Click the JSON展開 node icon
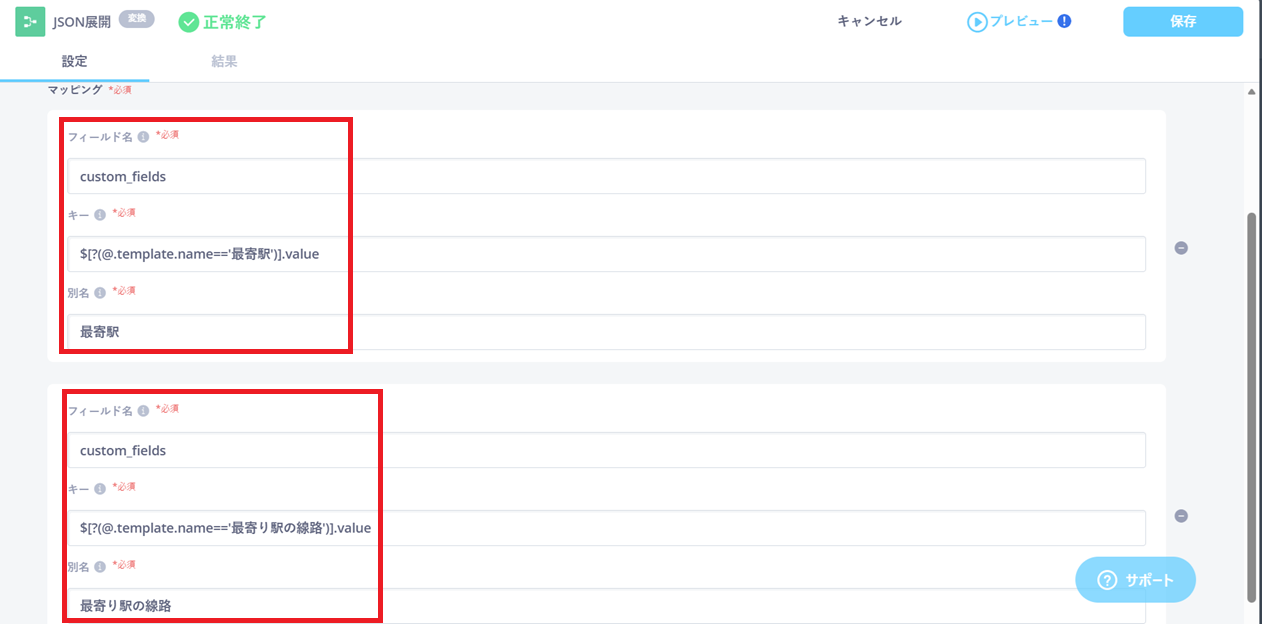 pyautogui.click(x=30, y=21)
